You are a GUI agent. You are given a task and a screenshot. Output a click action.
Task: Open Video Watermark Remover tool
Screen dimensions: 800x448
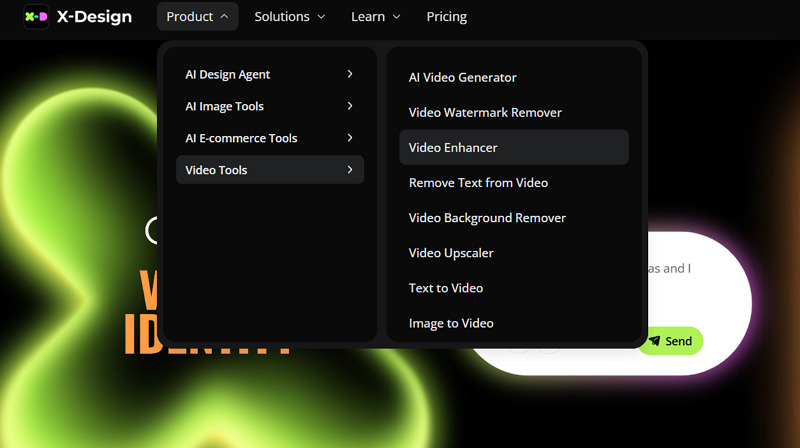pos(485,112)
